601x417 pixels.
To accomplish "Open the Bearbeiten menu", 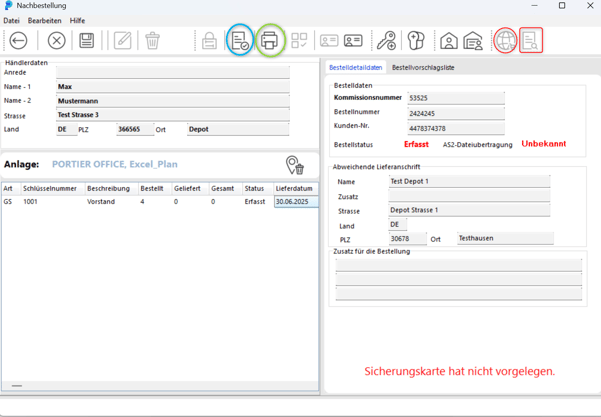I will pos(44,20).
